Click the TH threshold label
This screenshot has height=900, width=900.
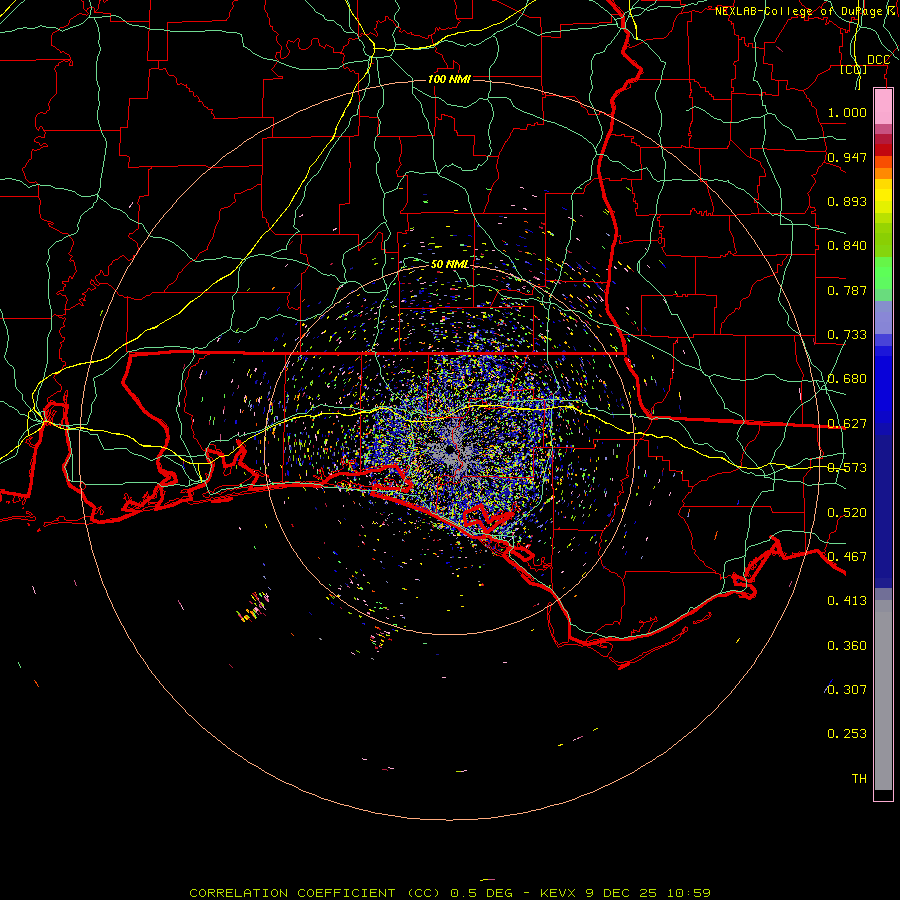(x=859, y=779)
